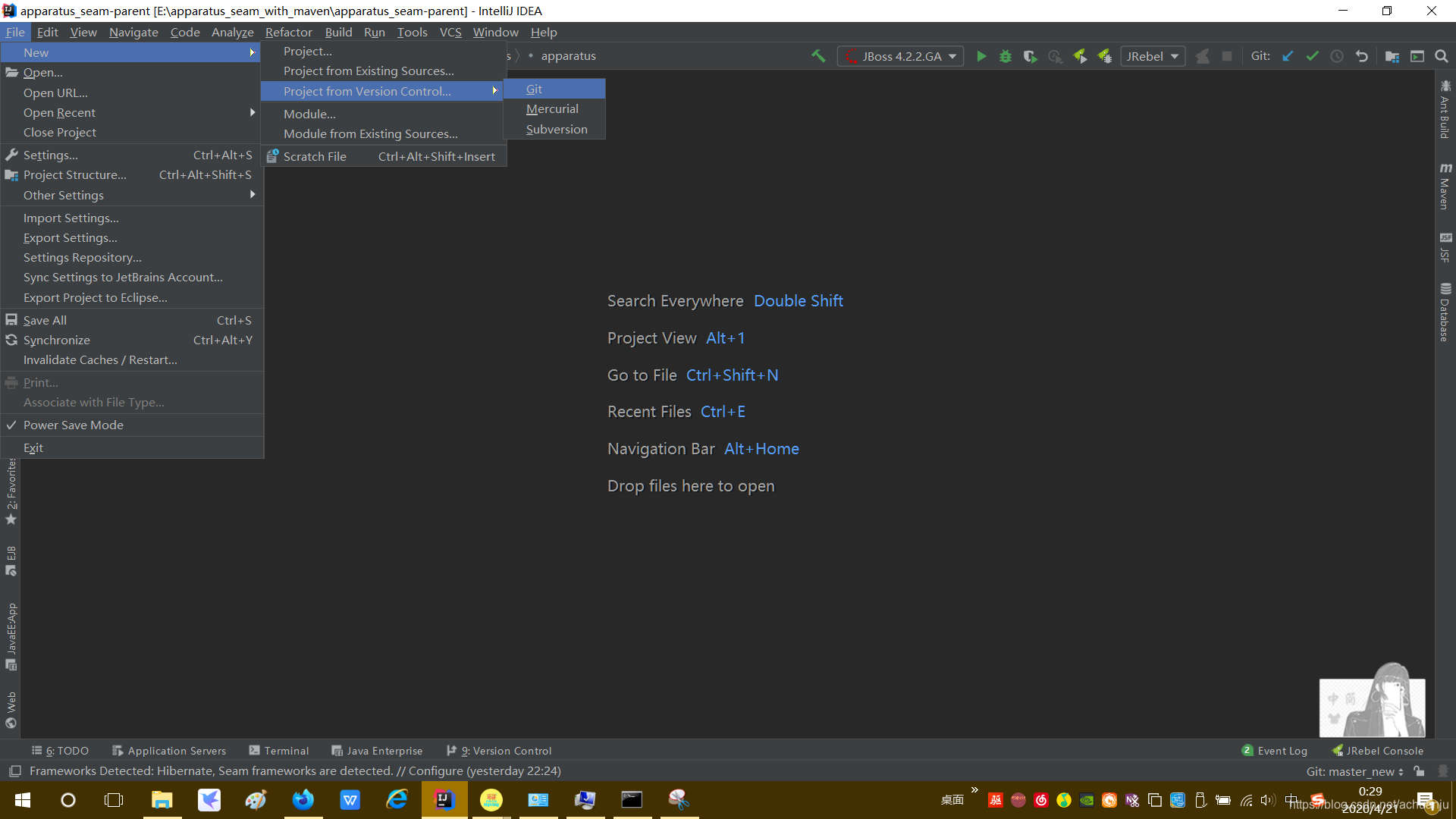Toggle Power Save Mode
The height and width of the screenshot is (819, 1456).
(x=132, y=425)
